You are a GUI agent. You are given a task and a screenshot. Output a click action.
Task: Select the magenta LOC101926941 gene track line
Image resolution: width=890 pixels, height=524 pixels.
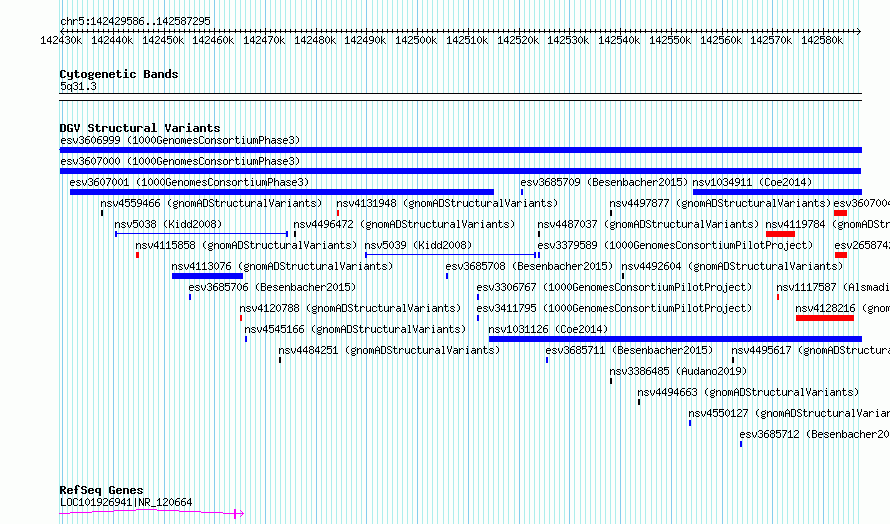[x=152, y=513]
